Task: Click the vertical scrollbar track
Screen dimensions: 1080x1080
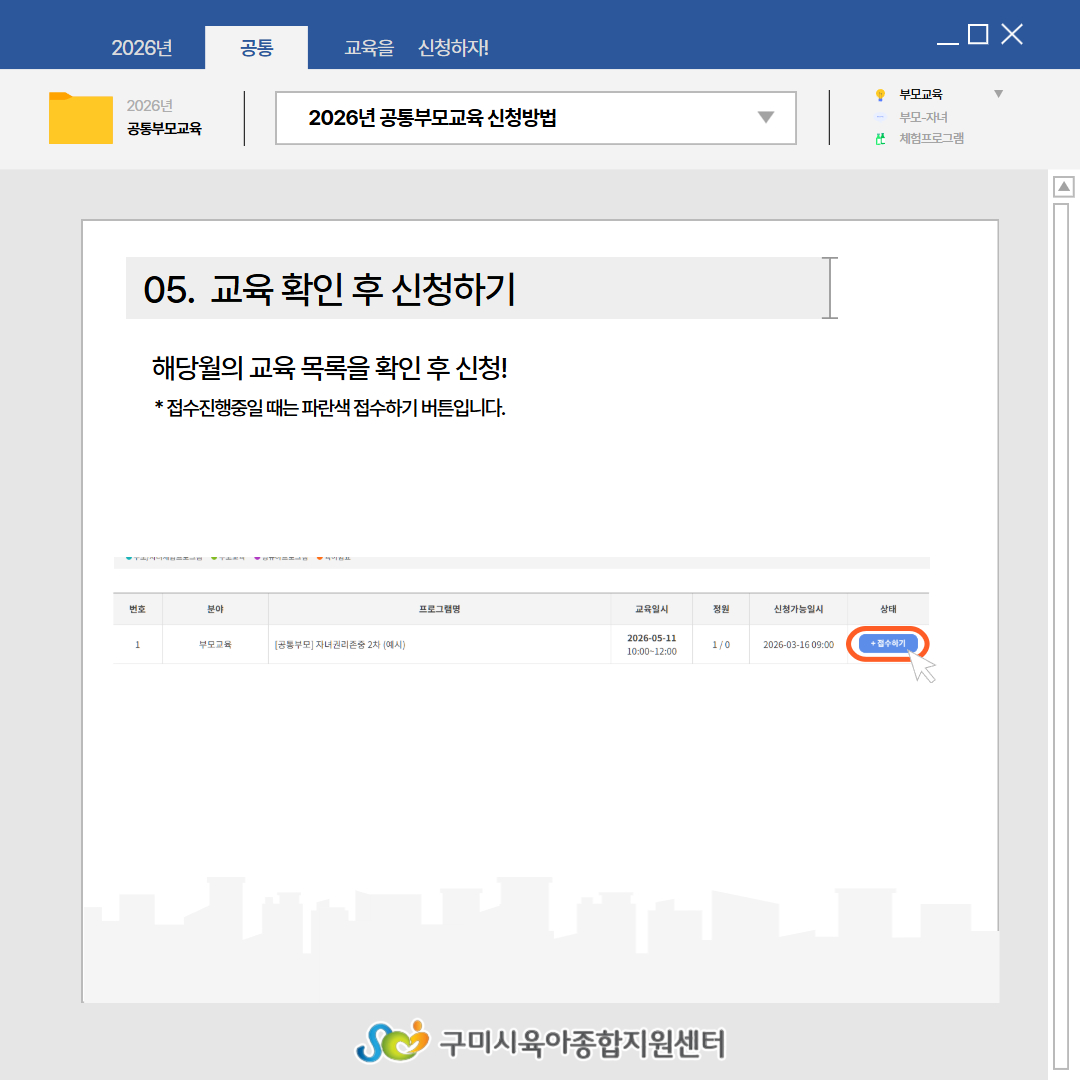Action: tap(1064, 600)
